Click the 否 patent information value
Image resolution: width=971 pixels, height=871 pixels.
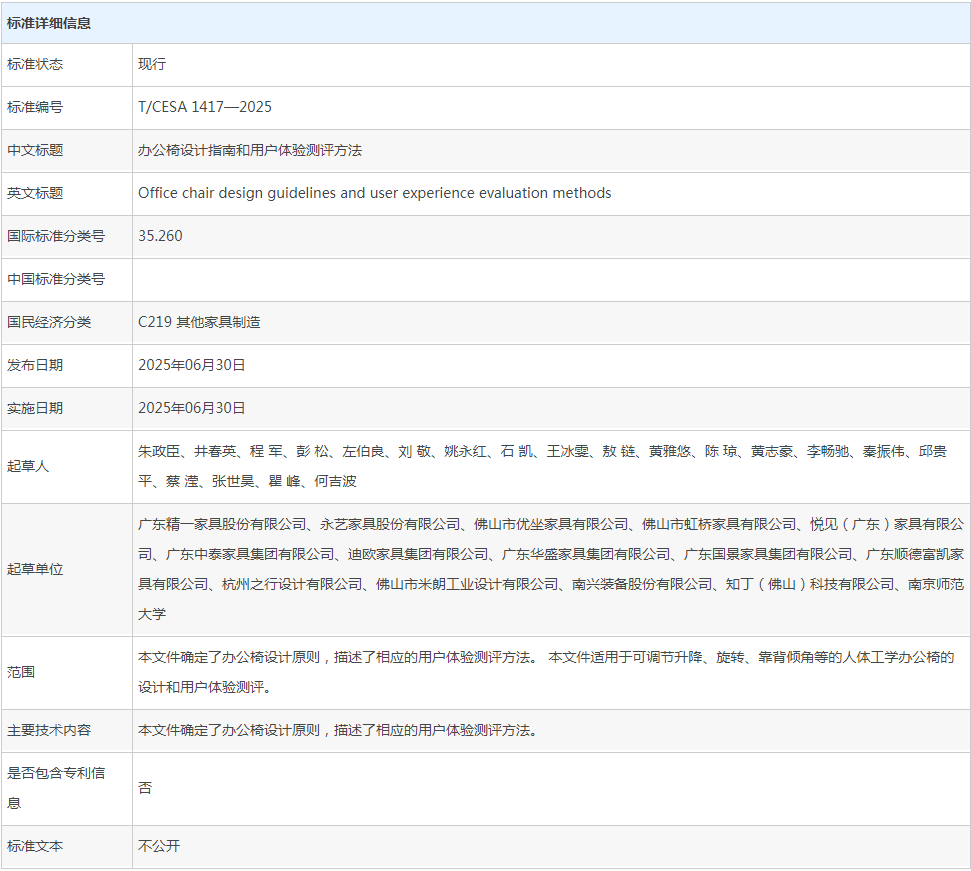pos(145,788)
